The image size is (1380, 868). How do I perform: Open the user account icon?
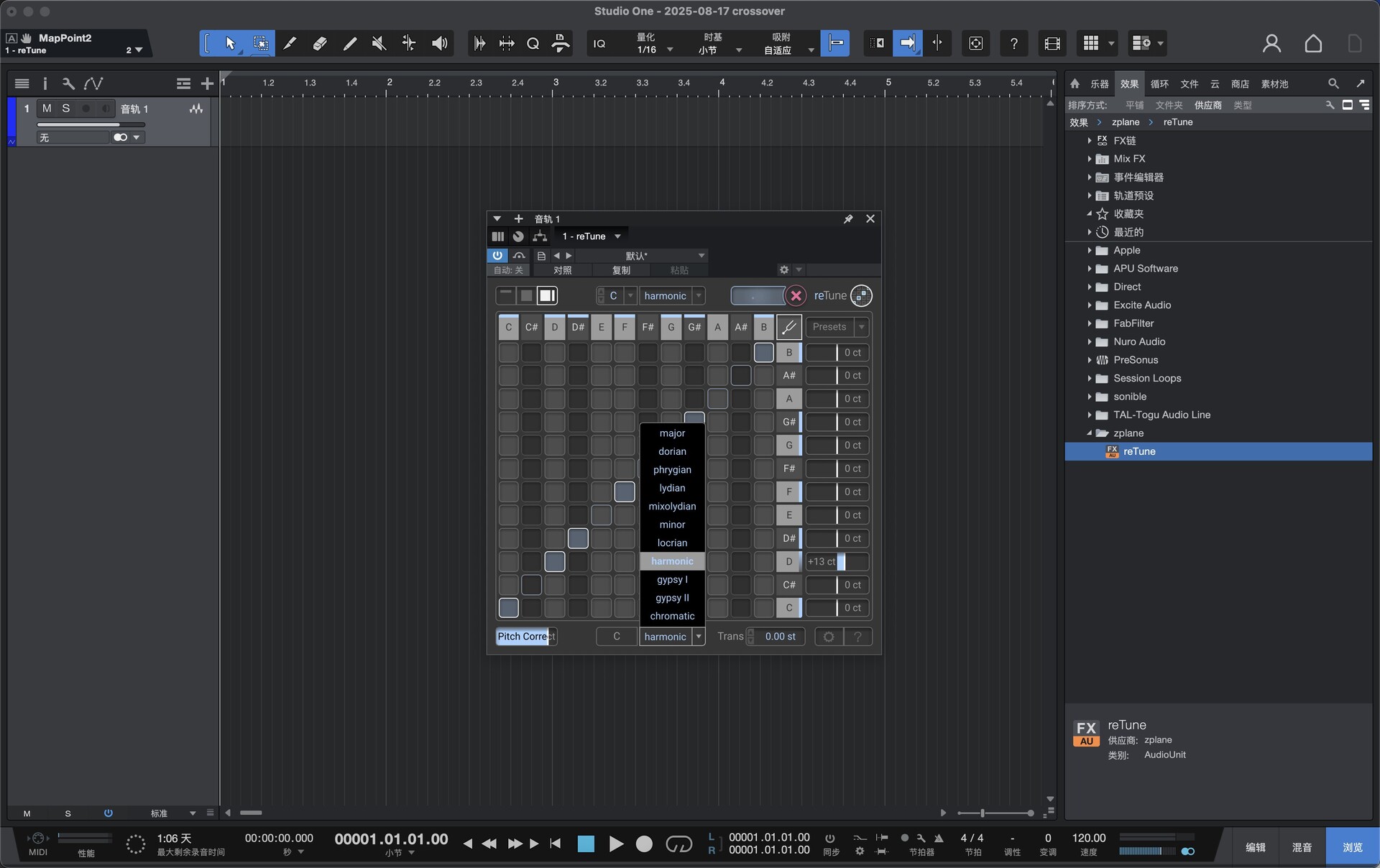pyautogui.click(x=1271, y=44)
